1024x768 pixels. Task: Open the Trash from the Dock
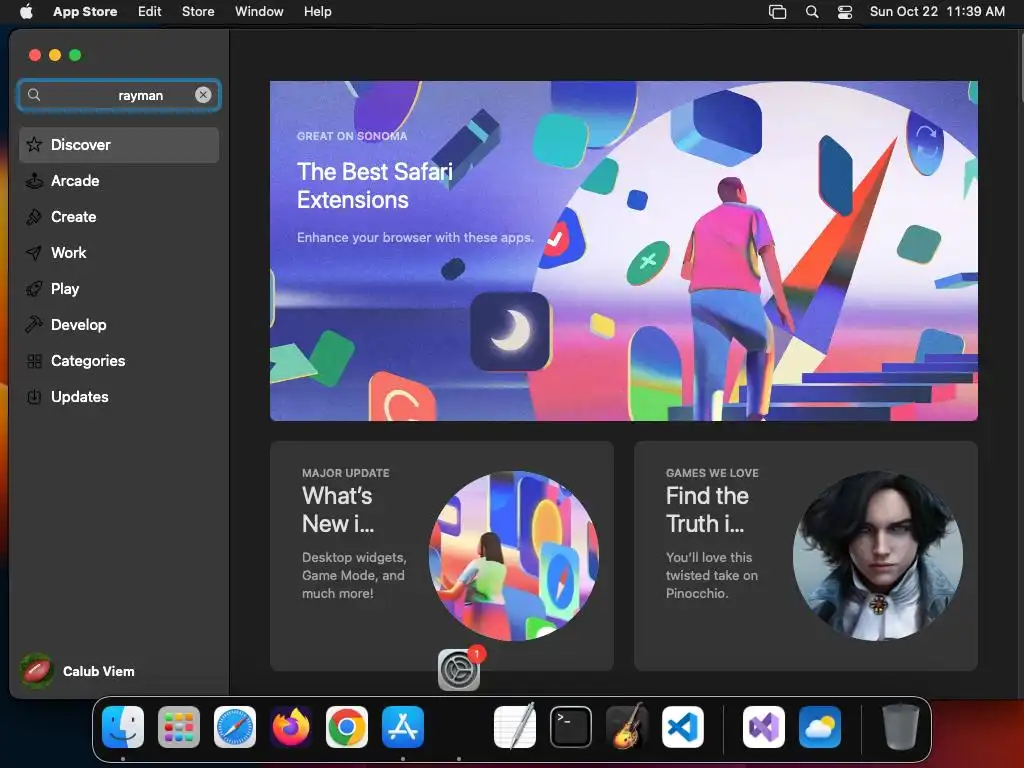point(901,726)
